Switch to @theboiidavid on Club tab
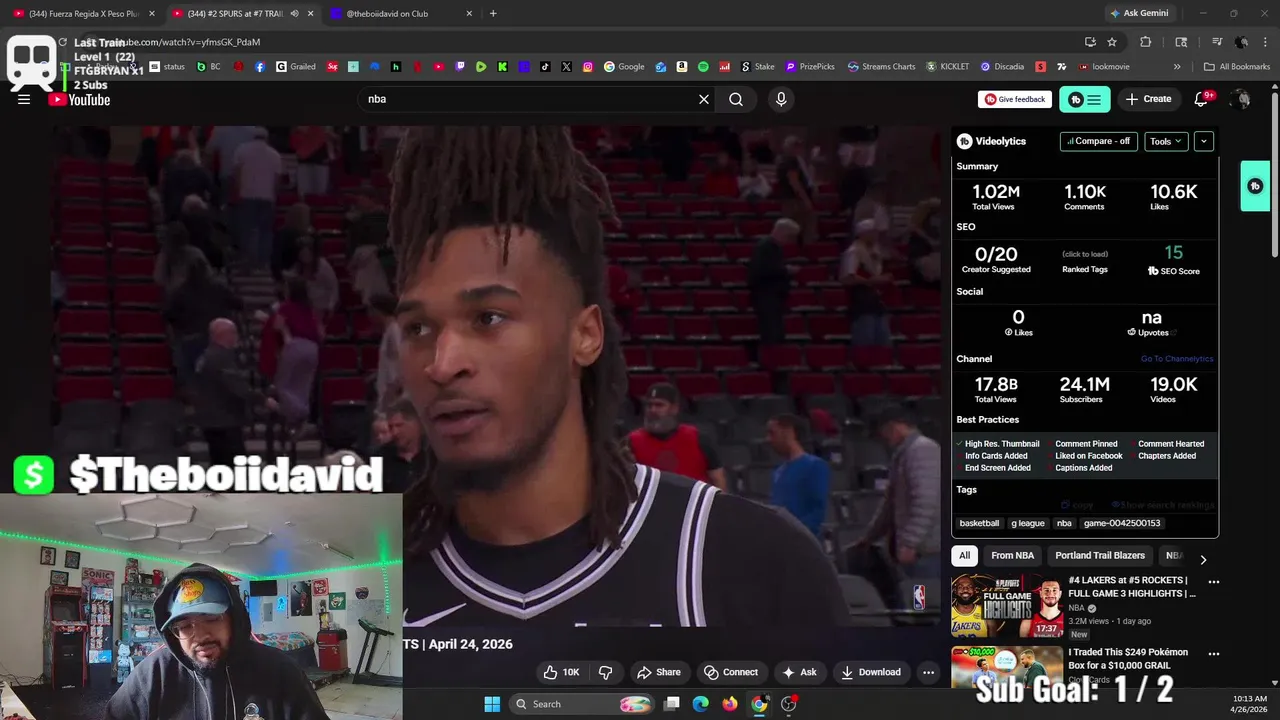Viewport: 1280px width, 720px height. coord(400,13)
